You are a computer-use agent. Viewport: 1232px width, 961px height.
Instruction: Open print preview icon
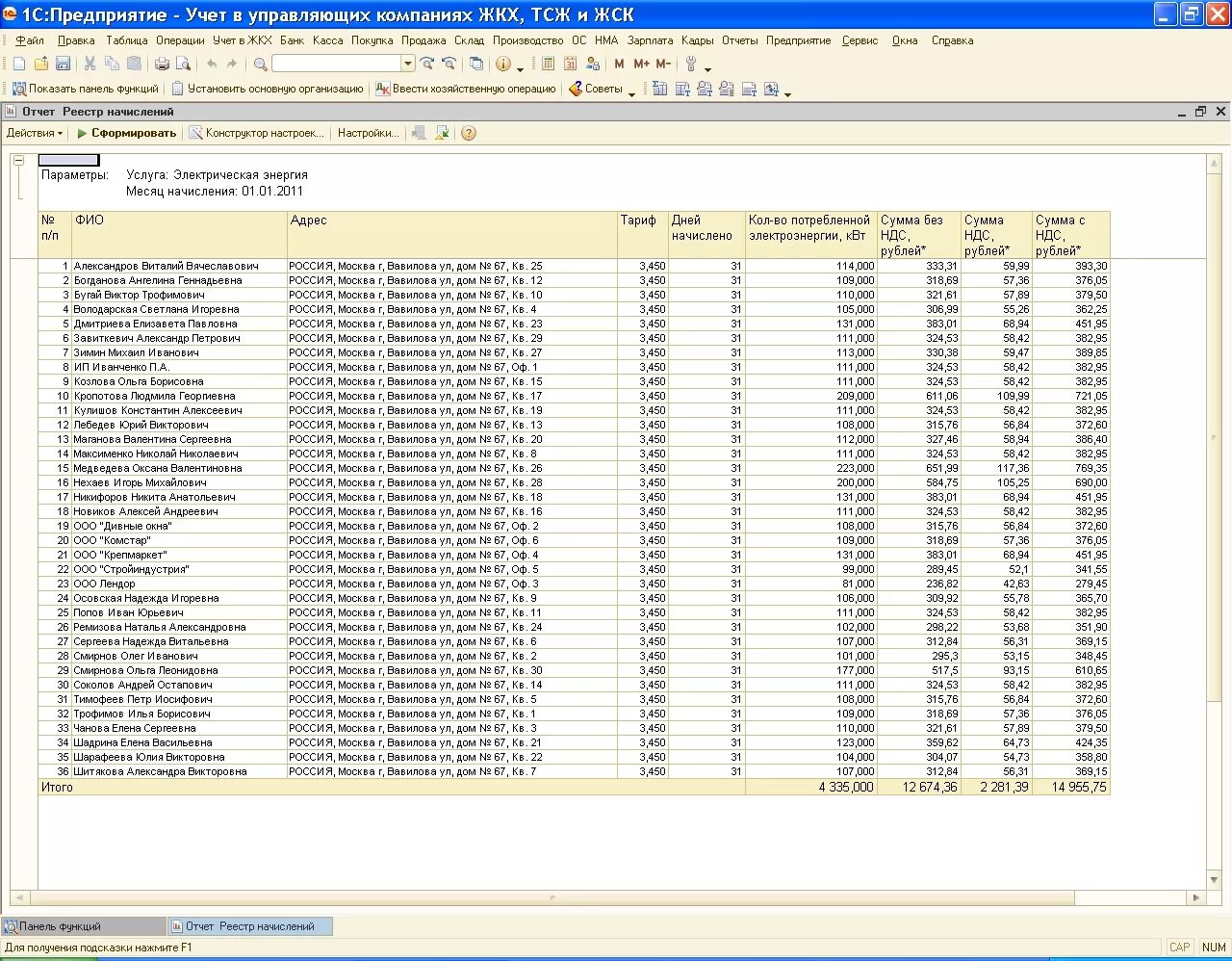point(182,64)
